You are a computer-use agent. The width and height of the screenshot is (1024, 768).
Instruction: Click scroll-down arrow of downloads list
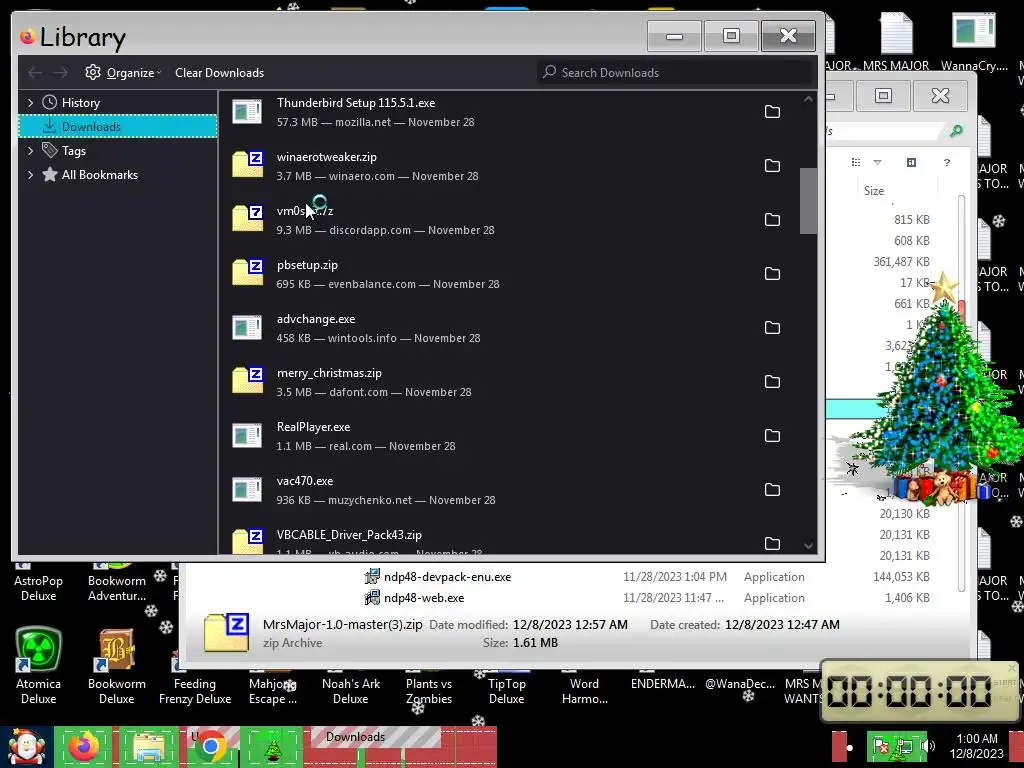coord(808,546)
